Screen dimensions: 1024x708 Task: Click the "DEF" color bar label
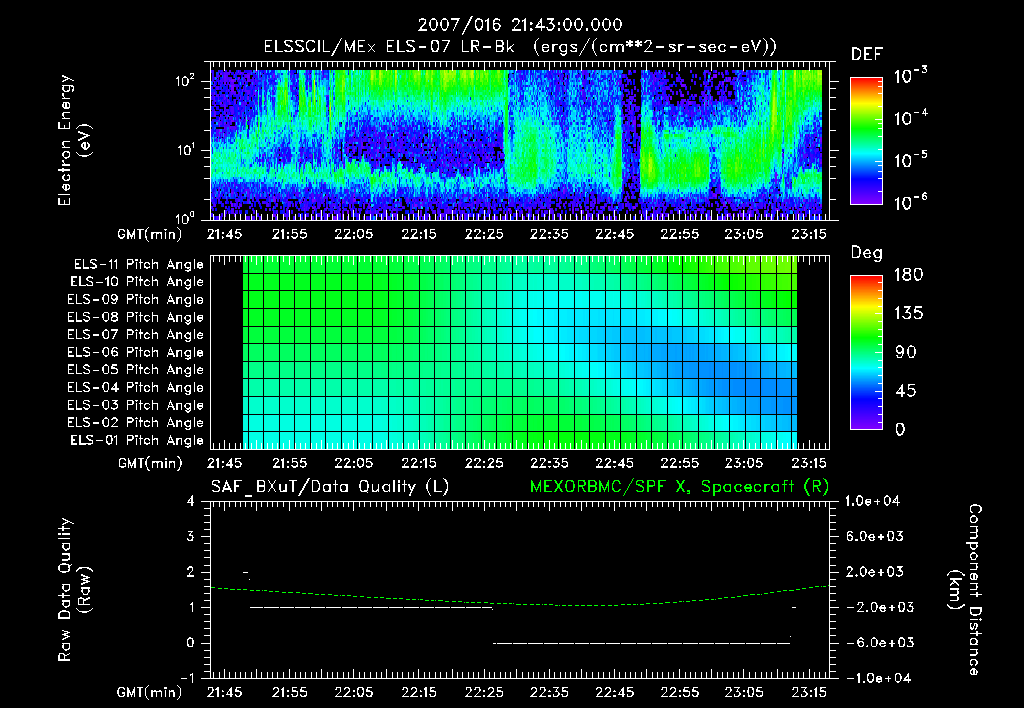(x=866, y=54)
